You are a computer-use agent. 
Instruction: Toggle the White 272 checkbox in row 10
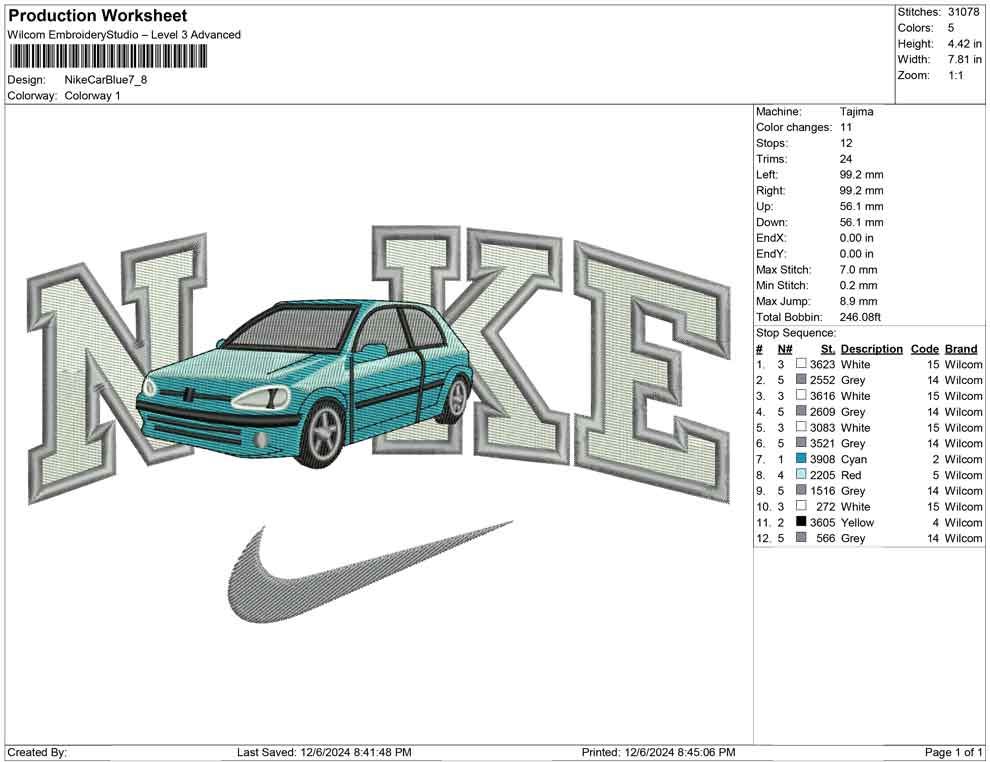[799, 507]
